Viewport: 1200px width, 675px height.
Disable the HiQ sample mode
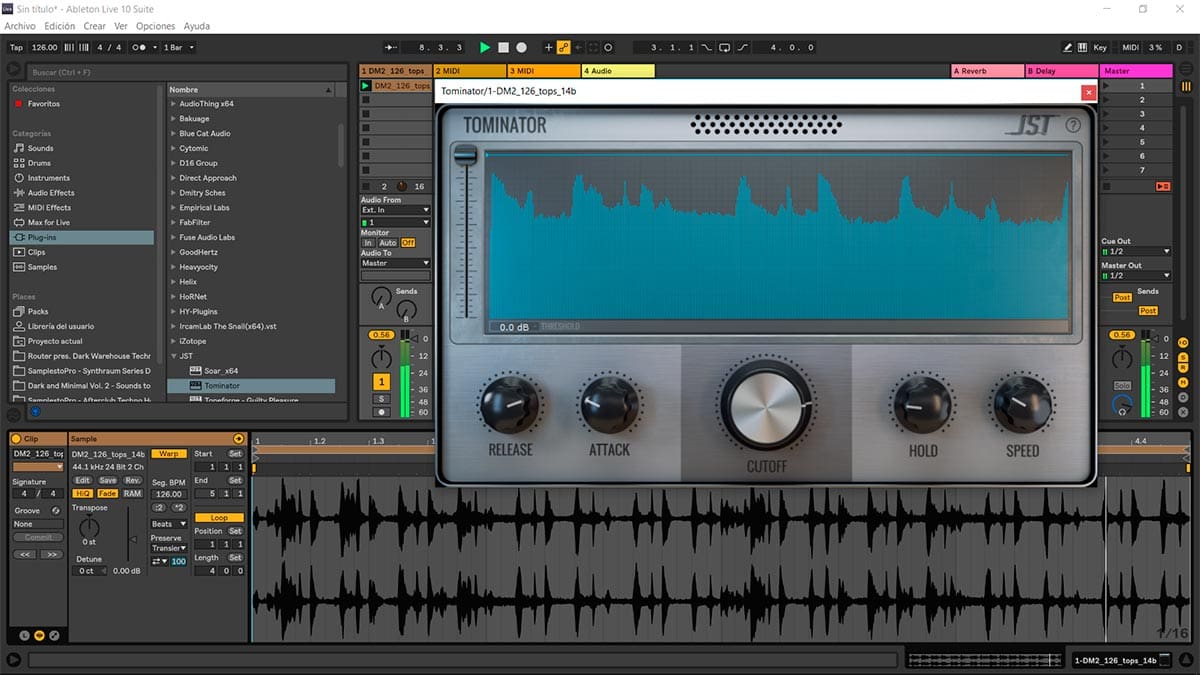[x=83, y=493]
